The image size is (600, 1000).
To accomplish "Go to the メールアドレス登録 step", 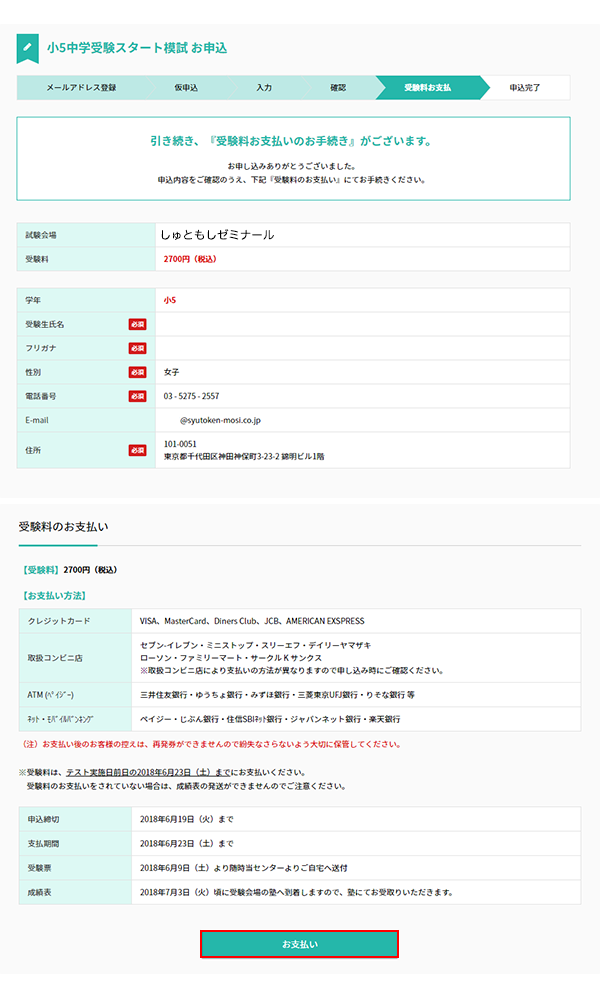I will [x=80, y=88].
